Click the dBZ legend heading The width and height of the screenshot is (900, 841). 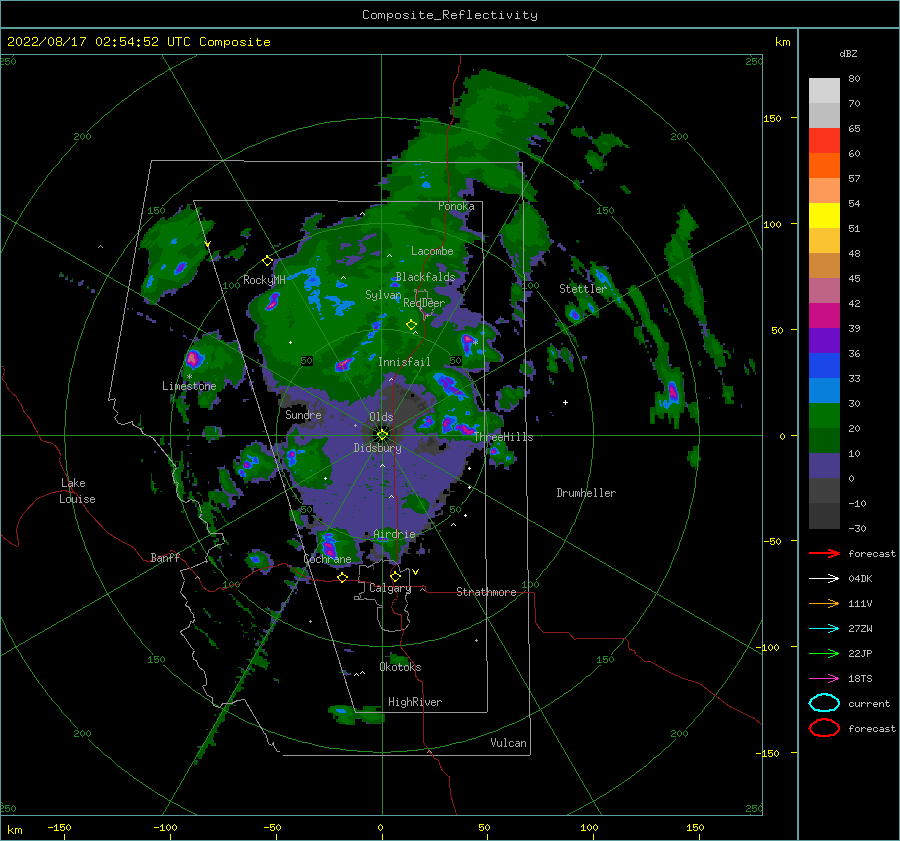click(x=848, y=53)
